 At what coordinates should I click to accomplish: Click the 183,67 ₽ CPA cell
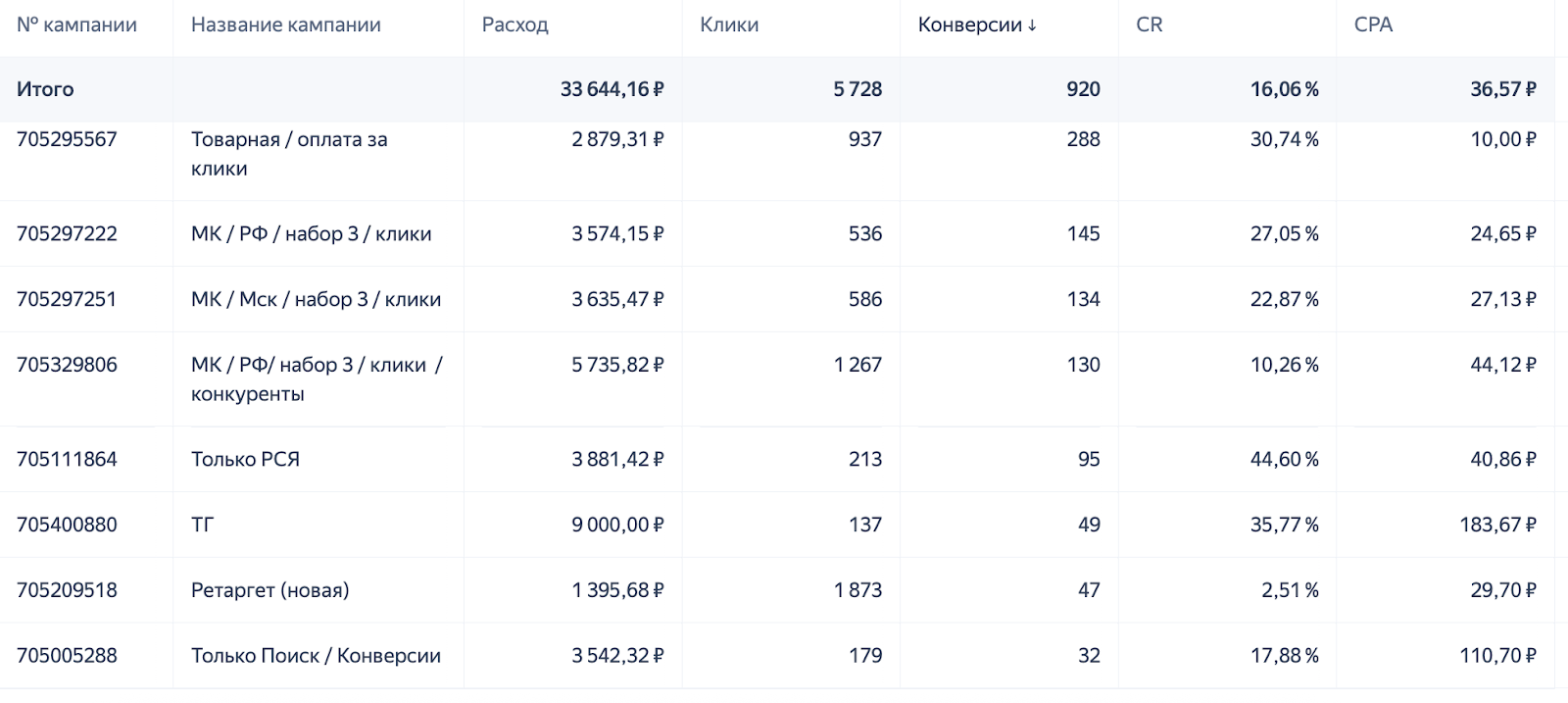(x=1497, y=525)
